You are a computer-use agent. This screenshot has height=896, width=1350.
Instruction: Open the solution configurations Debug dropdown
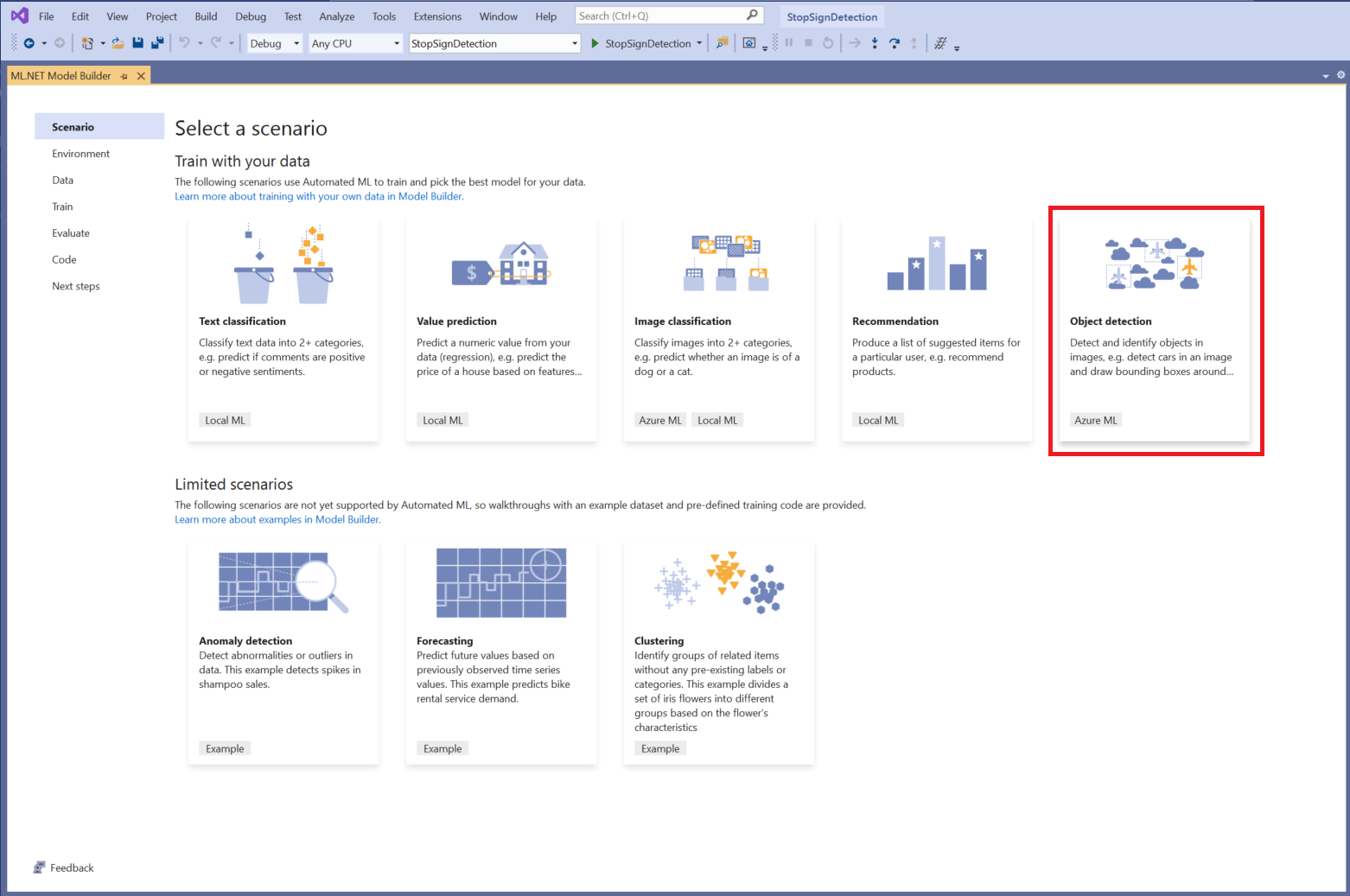pyautogui.click(x=274, y=42)
